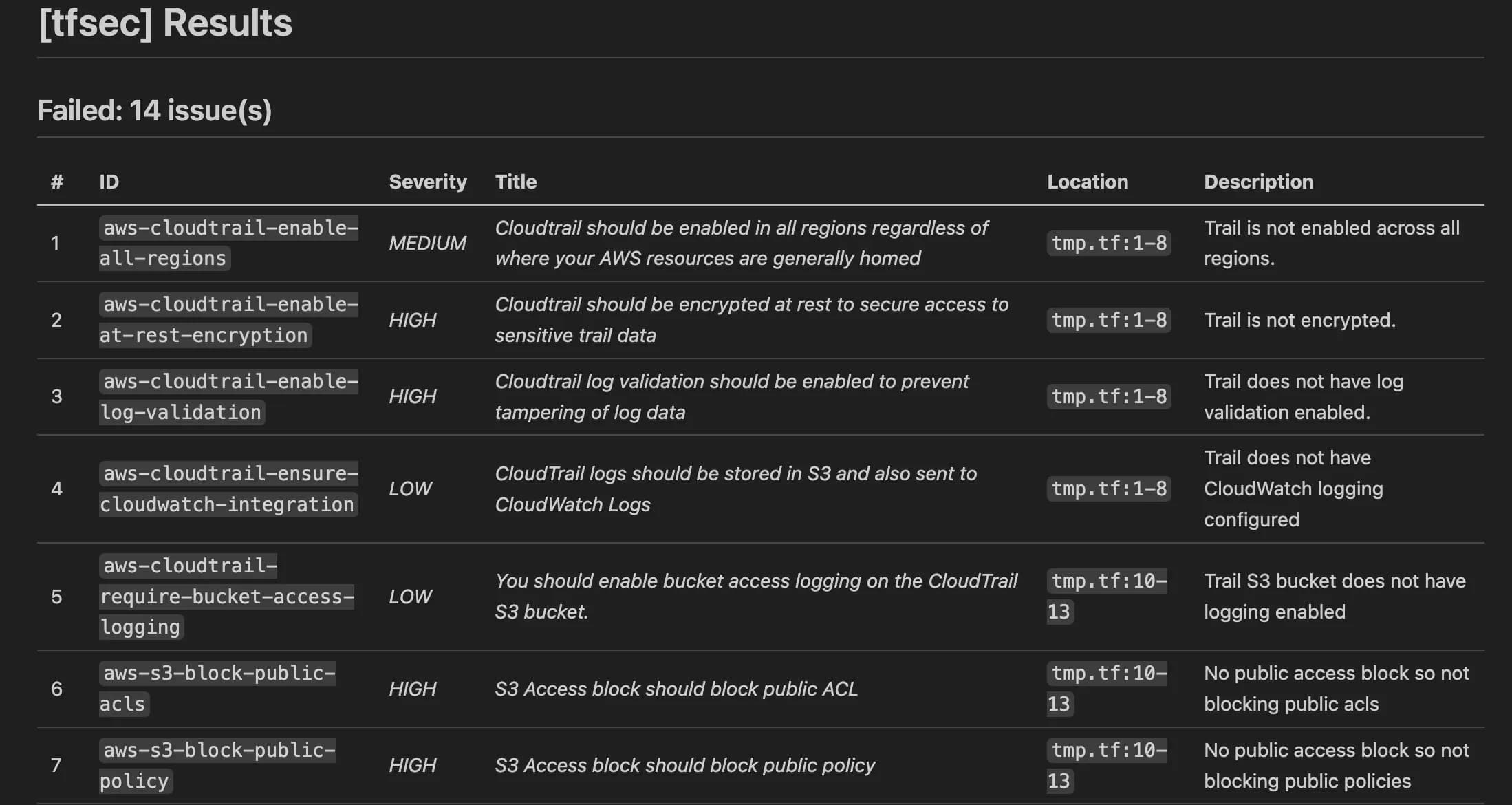1512x805 pixels.
Task: Click the '#' column header
Action: (x=57, y=182)
